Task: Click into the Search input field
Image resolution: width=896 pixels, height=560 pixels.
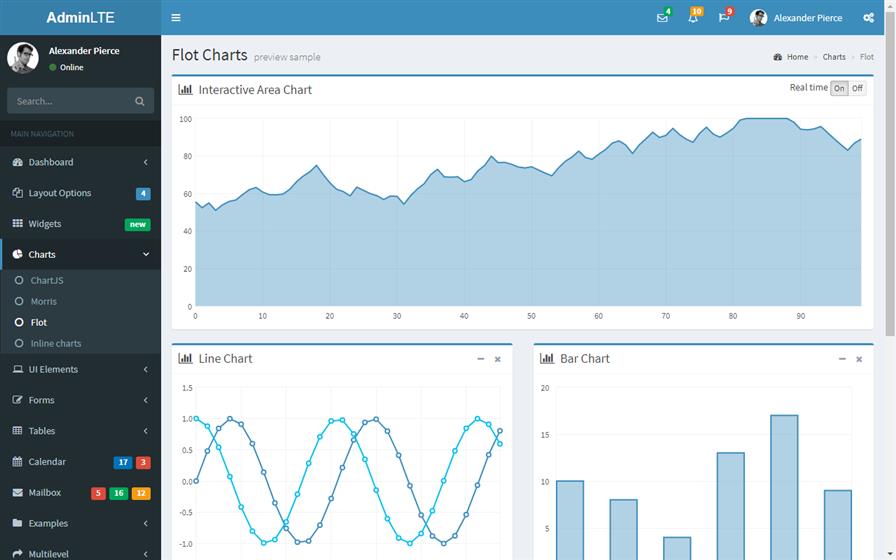Action: (x=70, y=101)
